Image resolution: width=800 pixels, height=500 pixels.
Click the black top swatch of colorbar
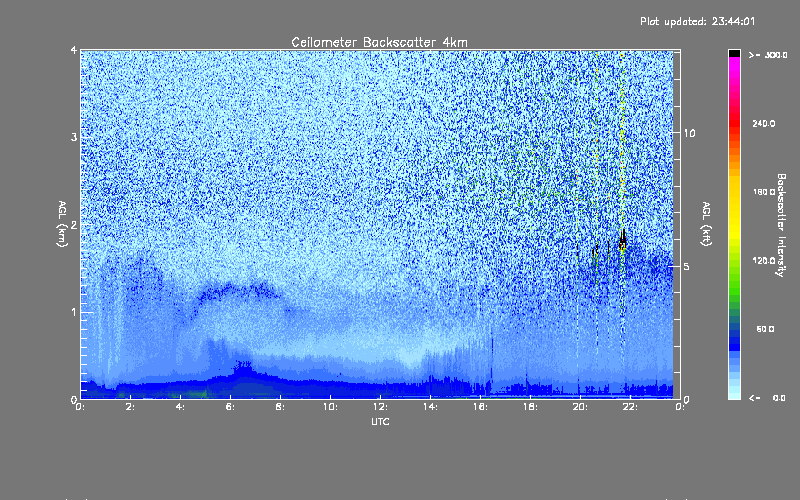(x=734, y=53)
